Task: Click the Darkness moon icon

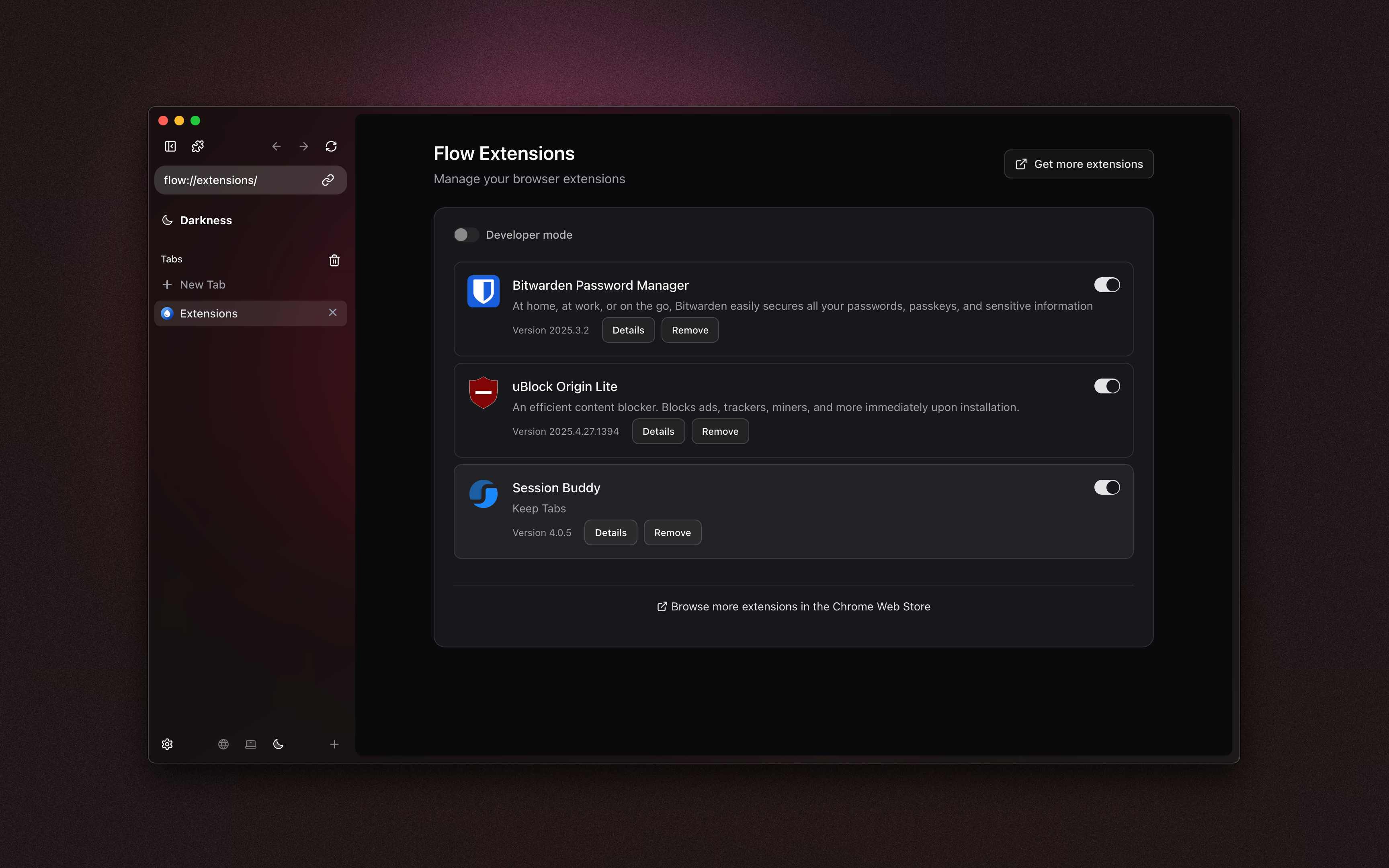Action: point(167,220)
